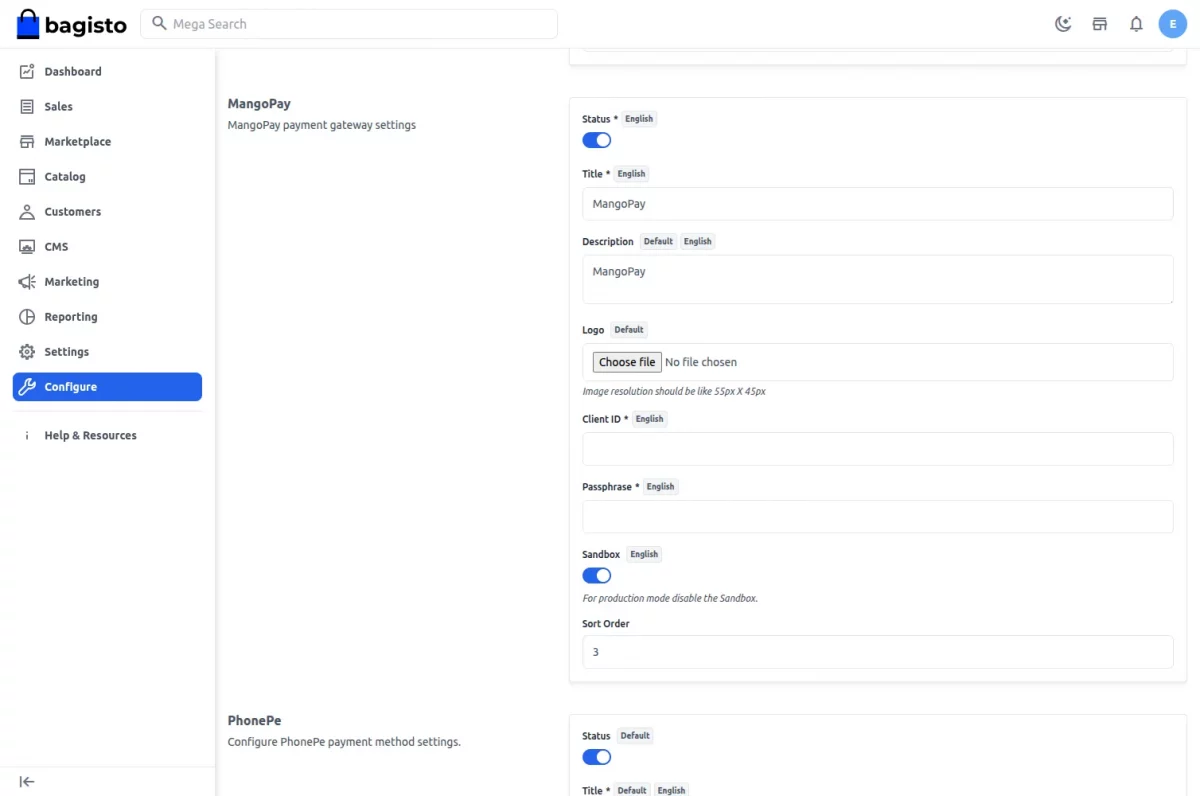1200x796 pixels.
Task: Click the Customers person icon
Action: click(x=27, y=211)
